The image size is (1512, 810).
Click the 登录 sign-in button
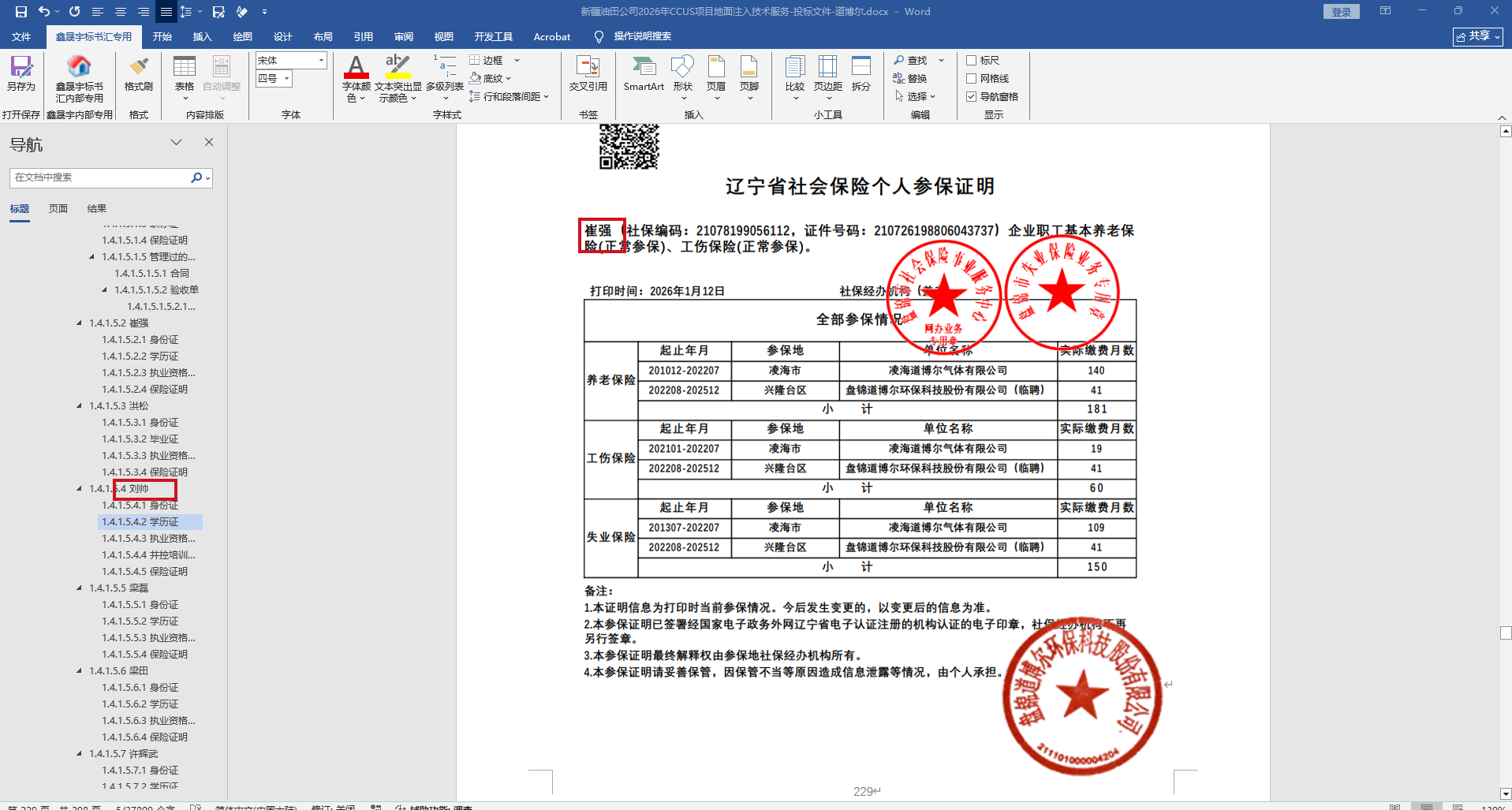tap(1341, 12)
